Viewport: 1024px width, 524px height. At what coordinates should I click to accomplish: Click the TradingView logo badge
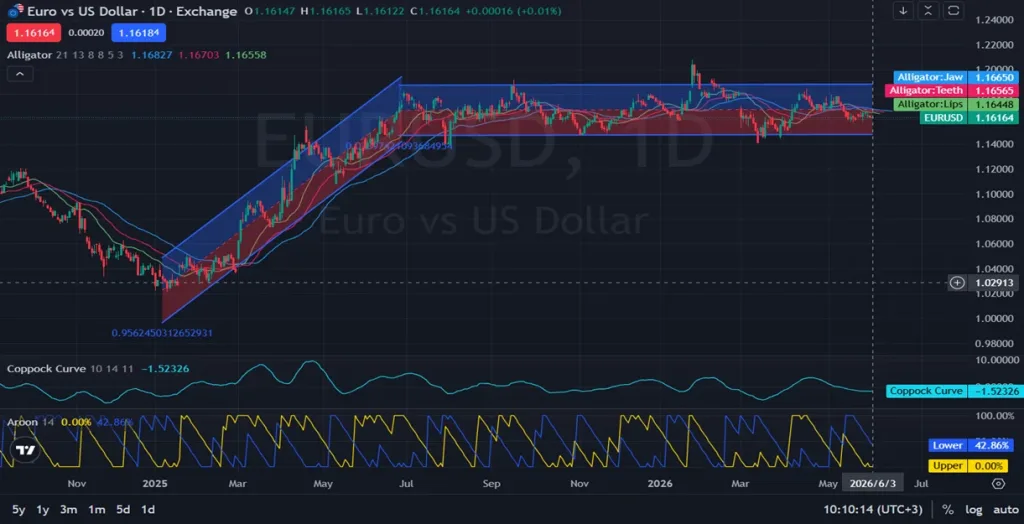coord(25,450)
